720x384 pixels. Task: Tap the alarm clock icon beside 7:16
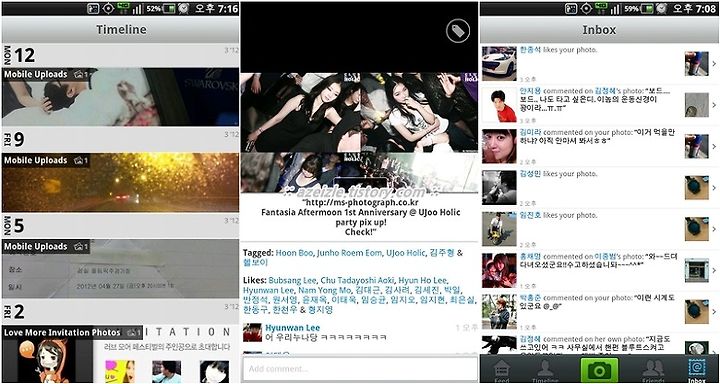[x=184, y=8]
